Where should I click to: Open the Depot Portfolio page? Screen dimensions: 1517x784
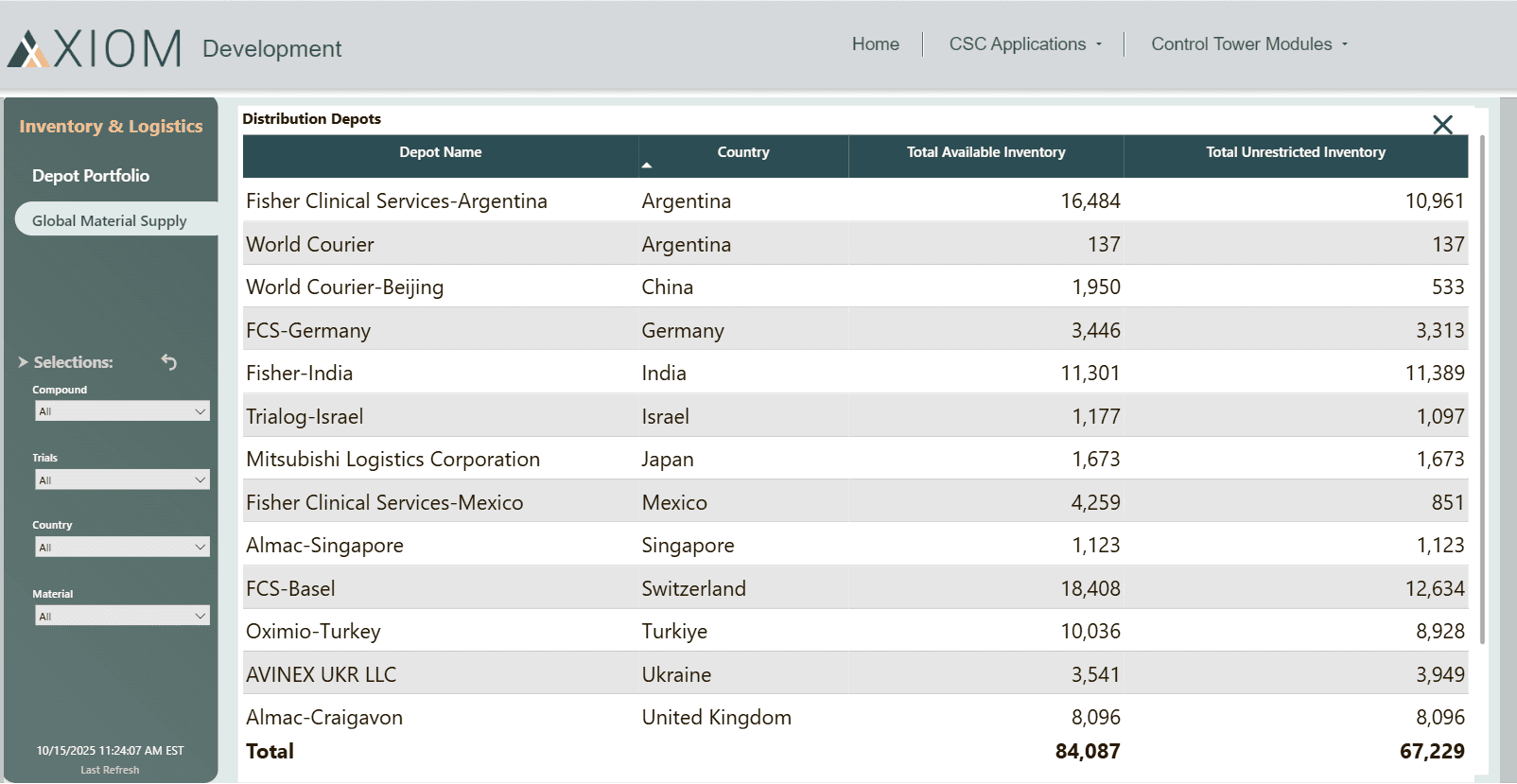pos(91,176)
